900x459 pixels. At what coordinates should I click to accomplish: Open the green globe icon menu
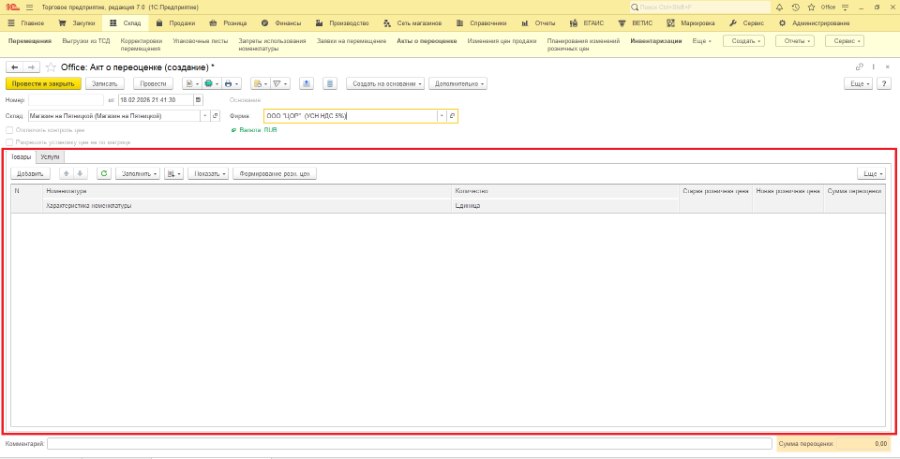click(212, 84)
